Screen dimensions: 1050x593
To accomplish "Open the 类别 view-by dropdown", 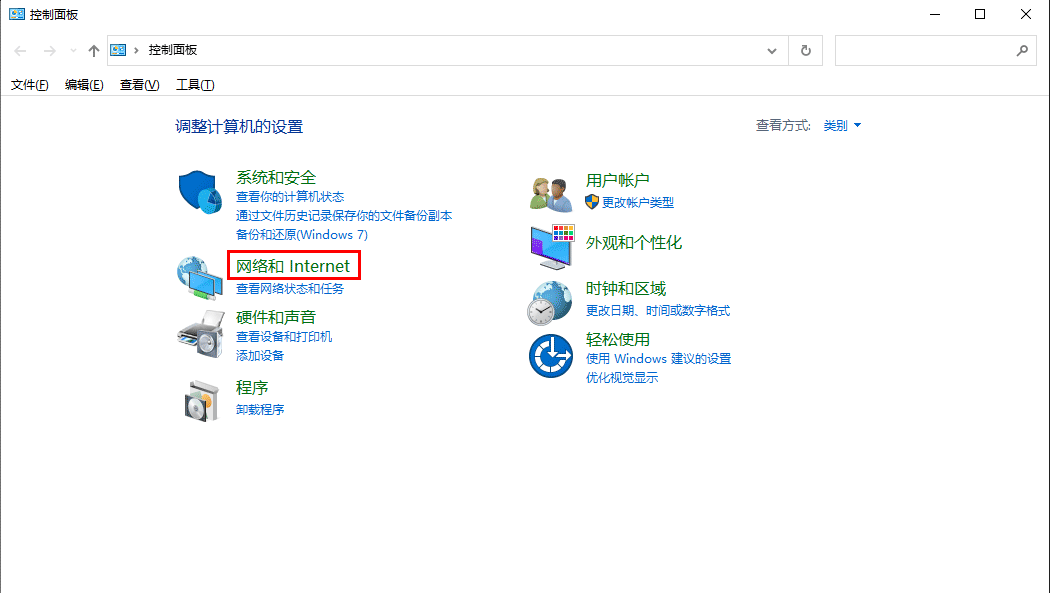I will click(842, 126).
